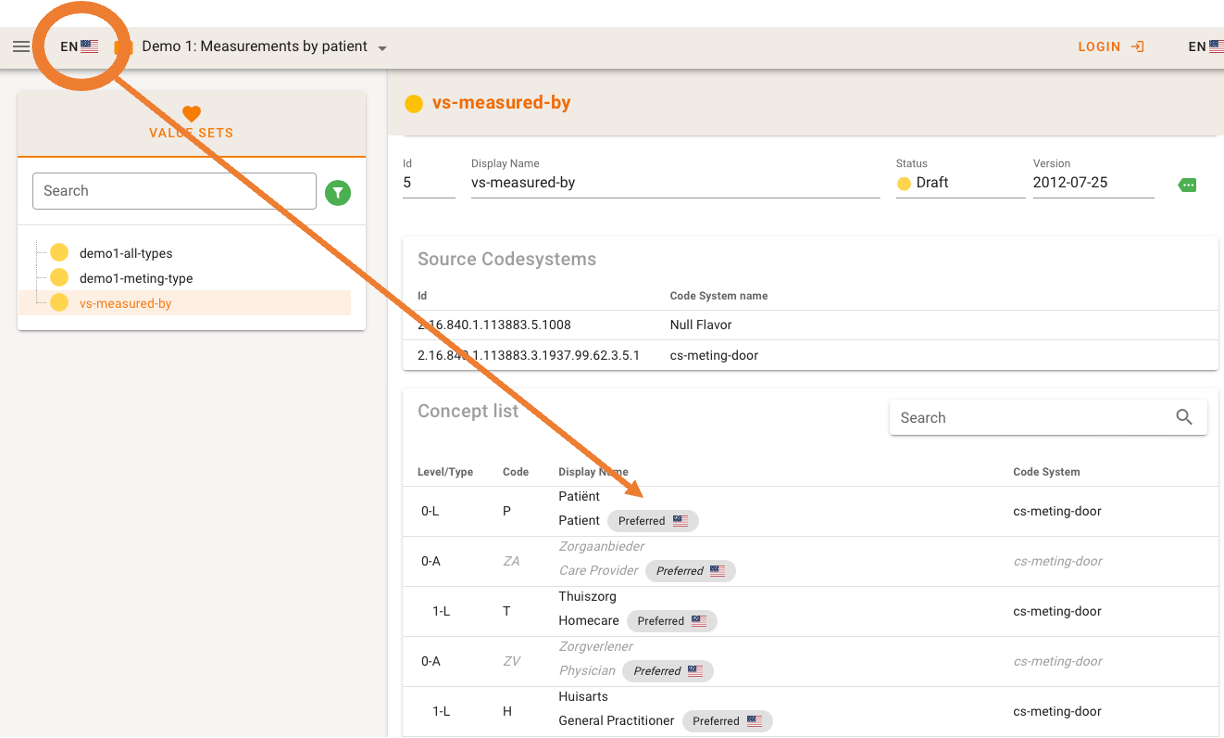
Task: Click the green tag icon beside Version
Action: click(1187, 185)
